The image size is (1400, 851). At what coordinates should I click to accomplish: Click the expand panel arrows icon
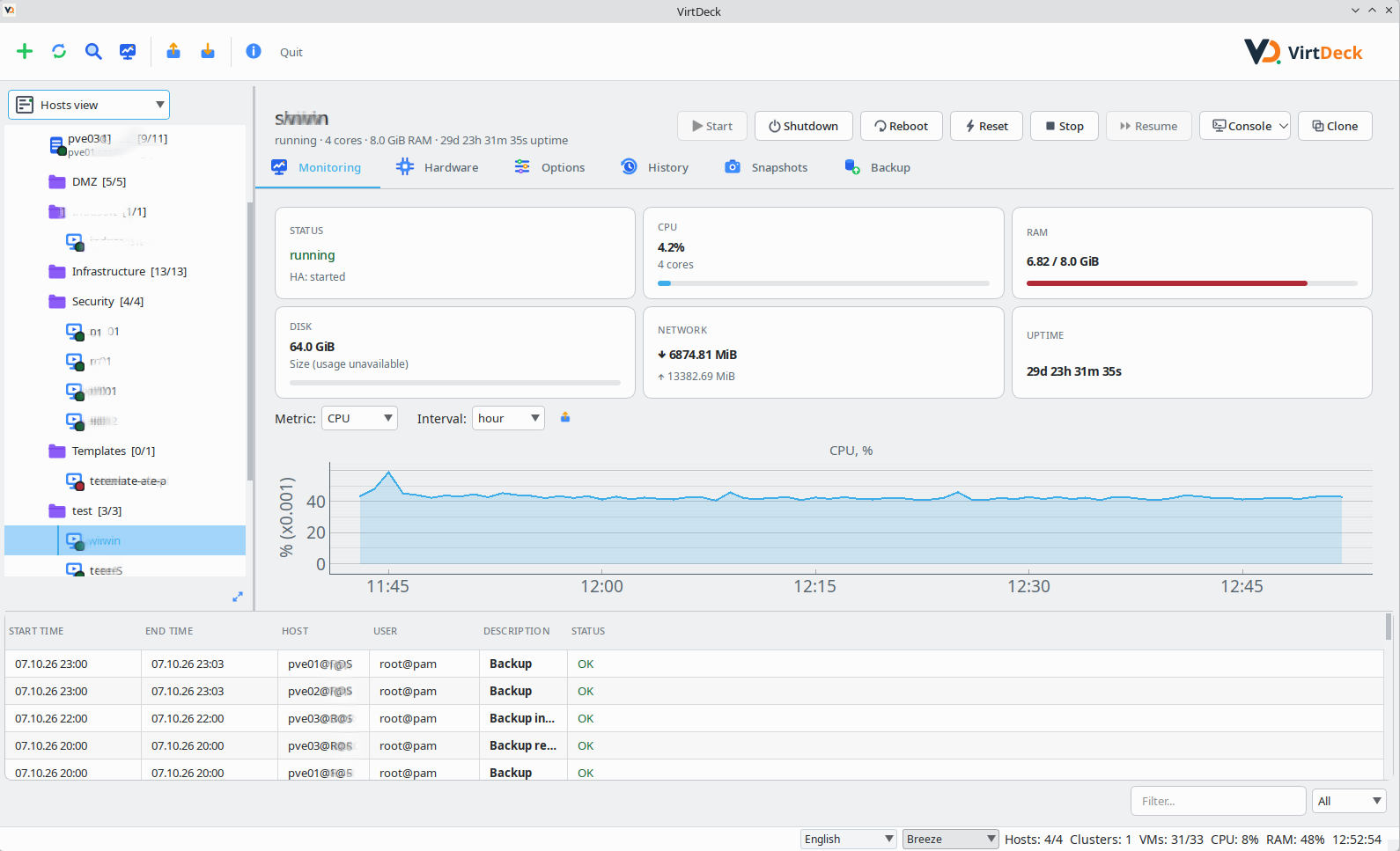tap(238, 597)
